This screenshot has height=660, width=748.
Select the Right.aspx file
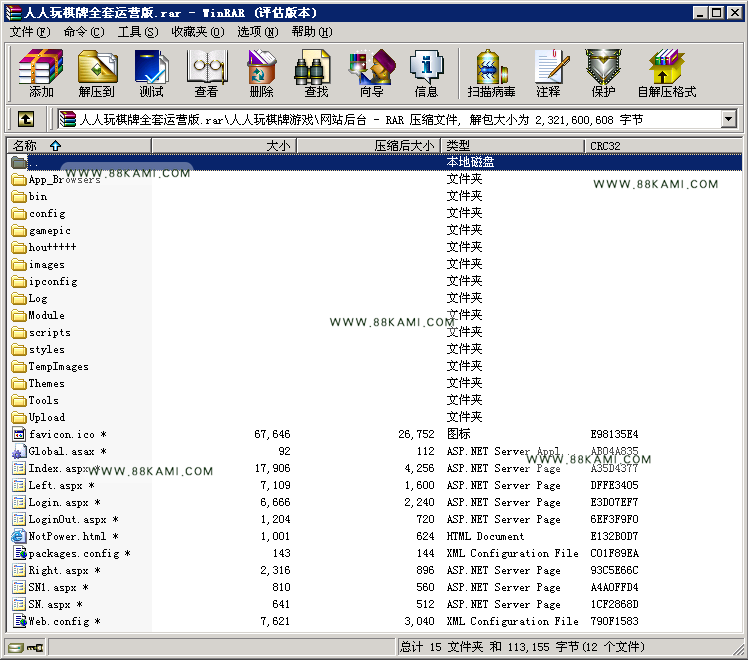[x=58, y=570]
